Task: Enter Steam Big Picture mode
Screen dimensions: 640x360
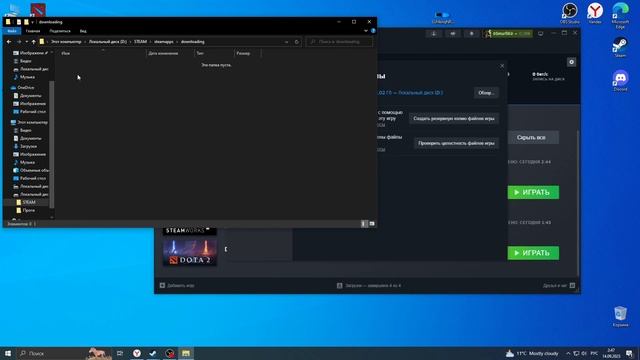Action: coord(541,33)
